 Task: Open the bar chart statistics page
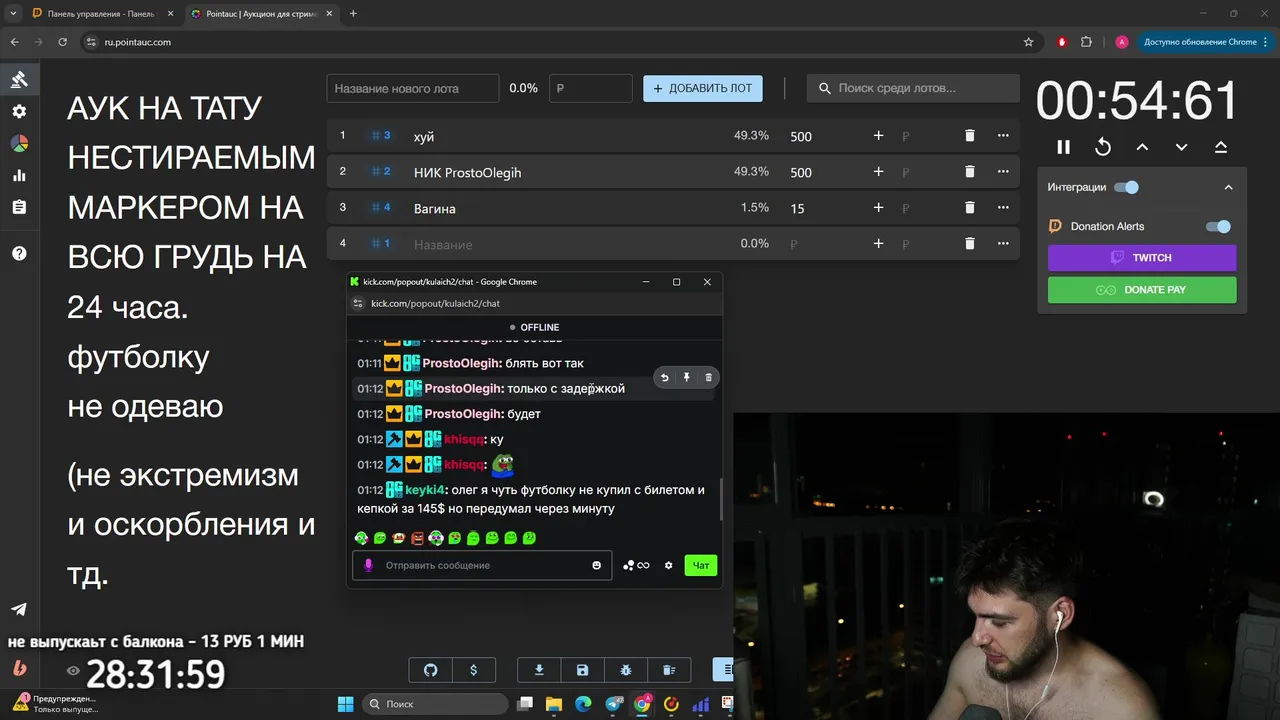tap(19, 175)
